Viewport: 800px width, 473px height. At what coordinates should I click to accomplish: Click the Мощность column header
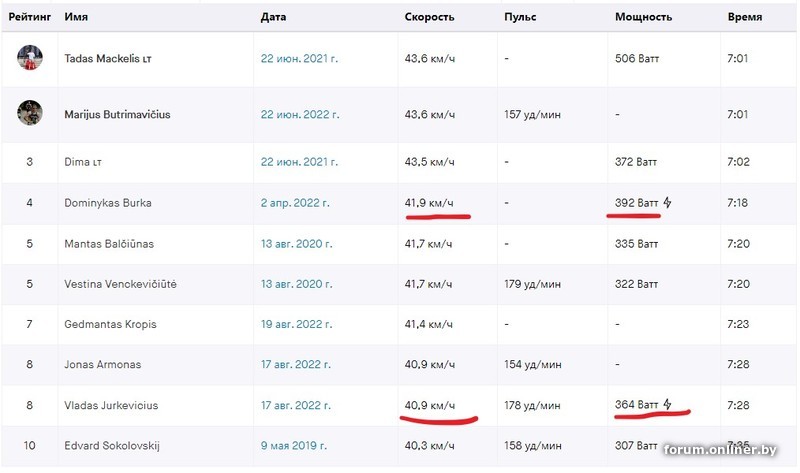643,17
